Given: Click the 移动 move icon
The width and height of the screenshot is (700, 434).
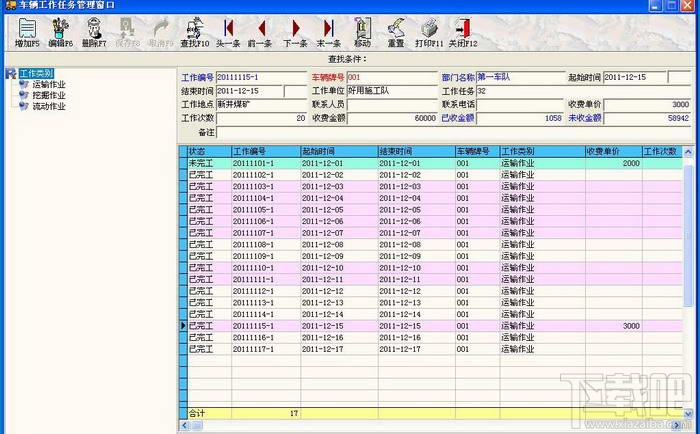Looking at the screenshot, I should pyautogui.click(x=362, y=32).
